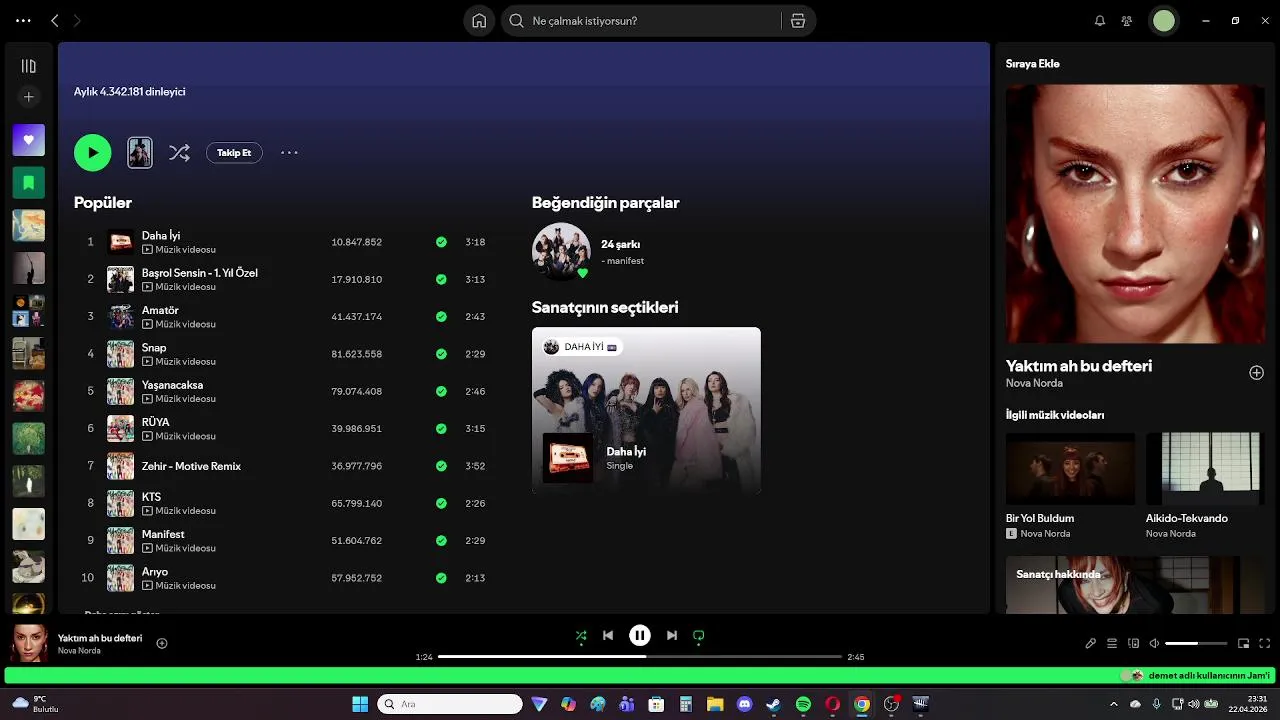
Task: Add Yaktım ah bu defteri to library
Action: [1256, 373]
